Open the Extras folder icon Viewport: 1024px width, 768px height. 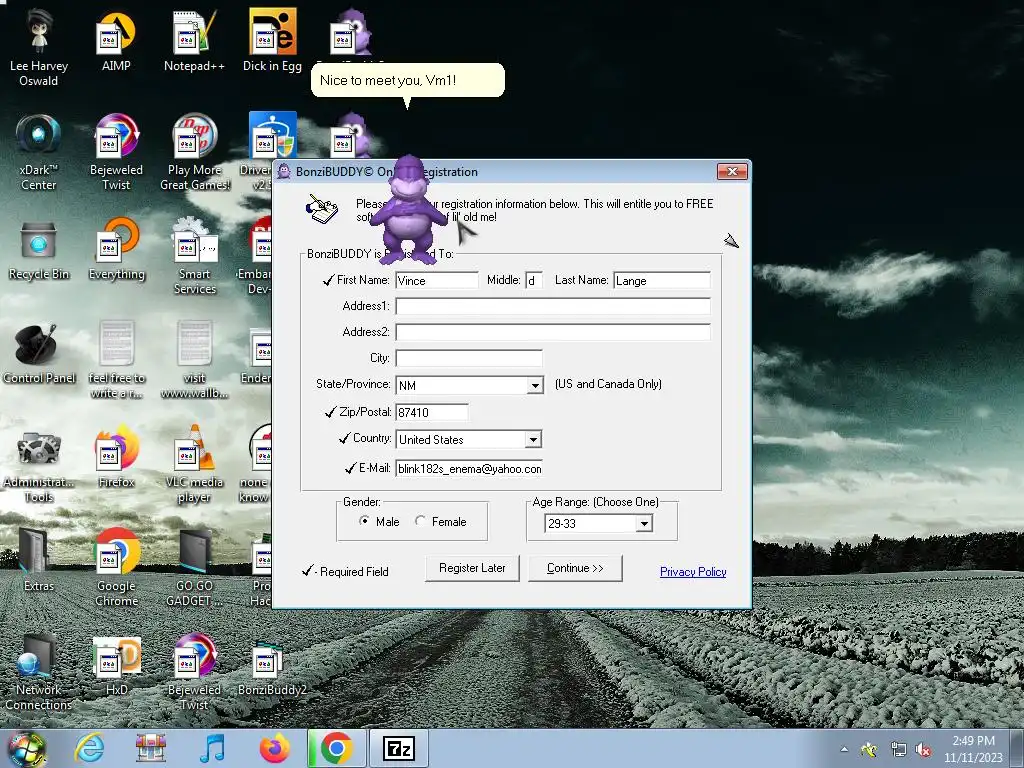point(39,562)
